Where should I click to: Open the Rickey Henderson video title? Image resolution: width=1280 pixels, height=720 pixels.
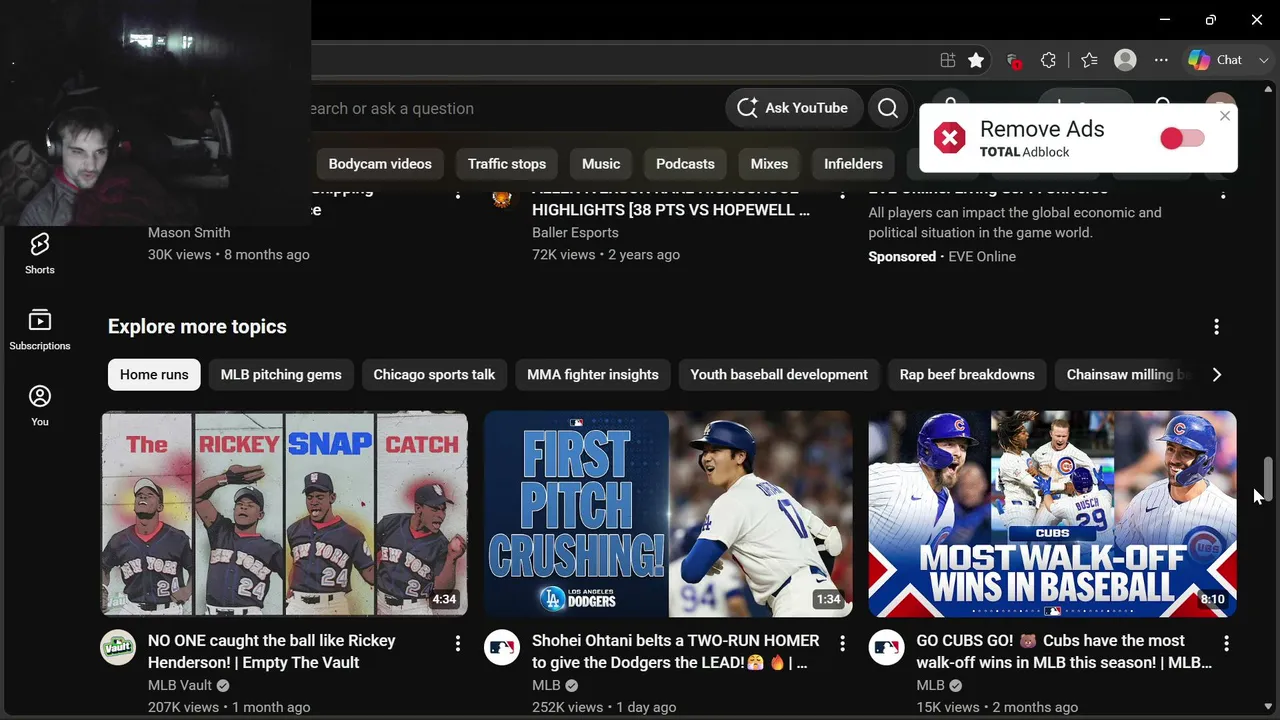272,651
